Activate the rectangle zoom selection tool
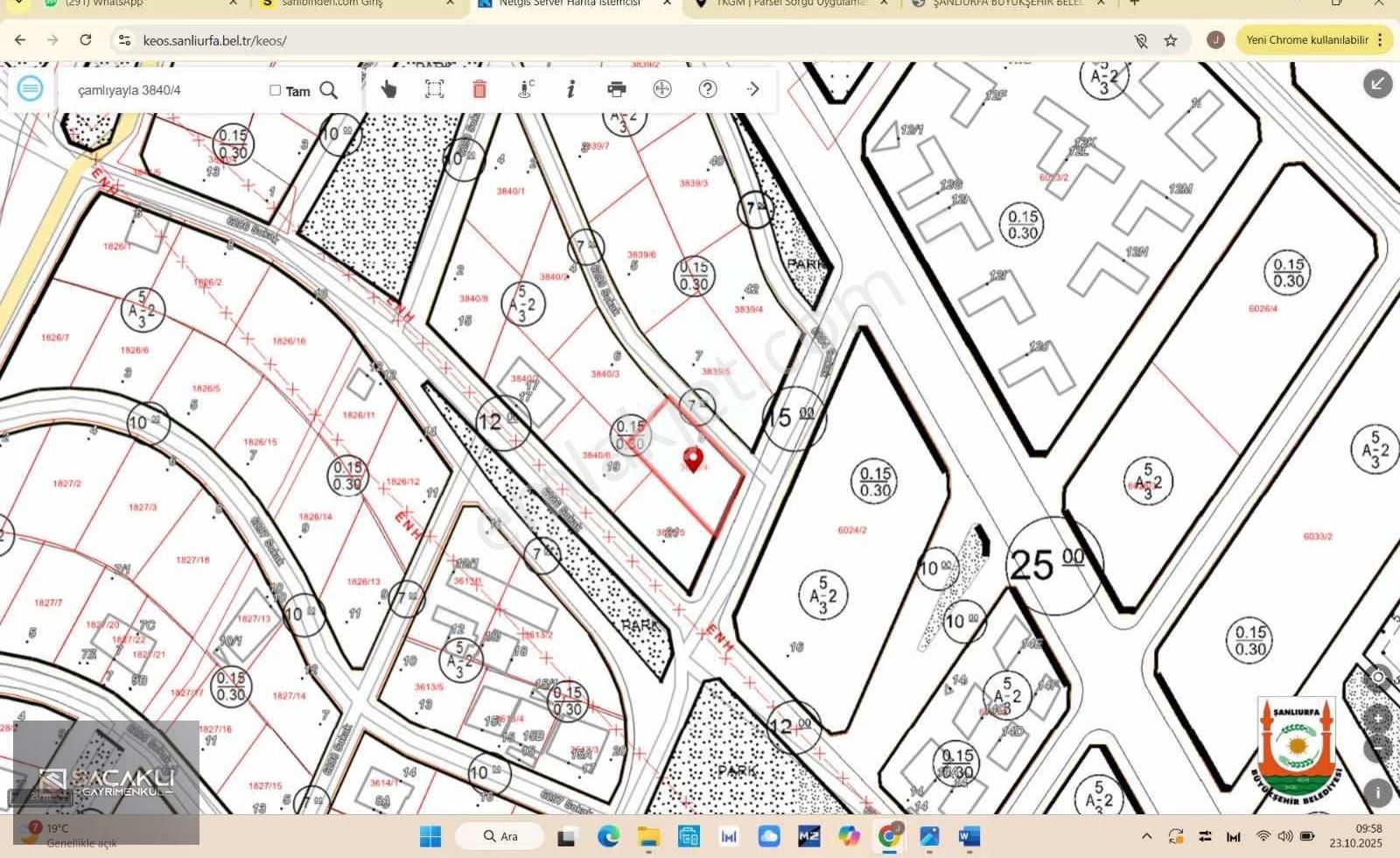Viewport: 1400px width, 858px height. click(x=434, y=89)
